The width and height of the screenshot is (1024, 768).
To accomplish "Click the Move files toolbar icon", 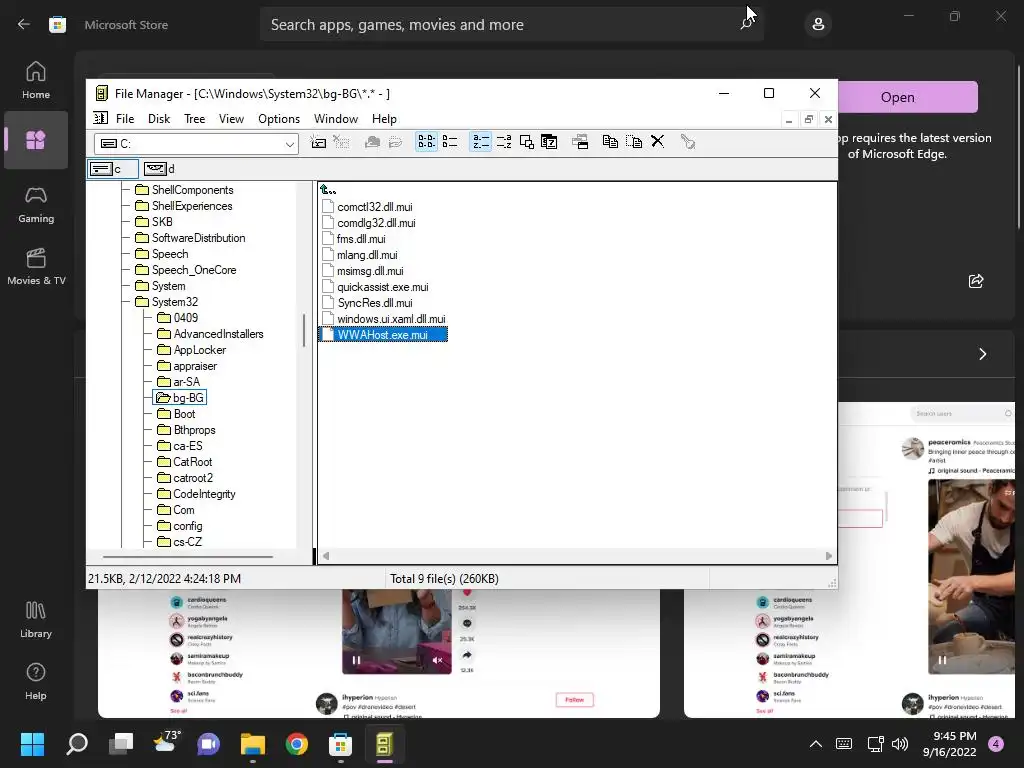I will pyautogui.click(x=634, y=142).
